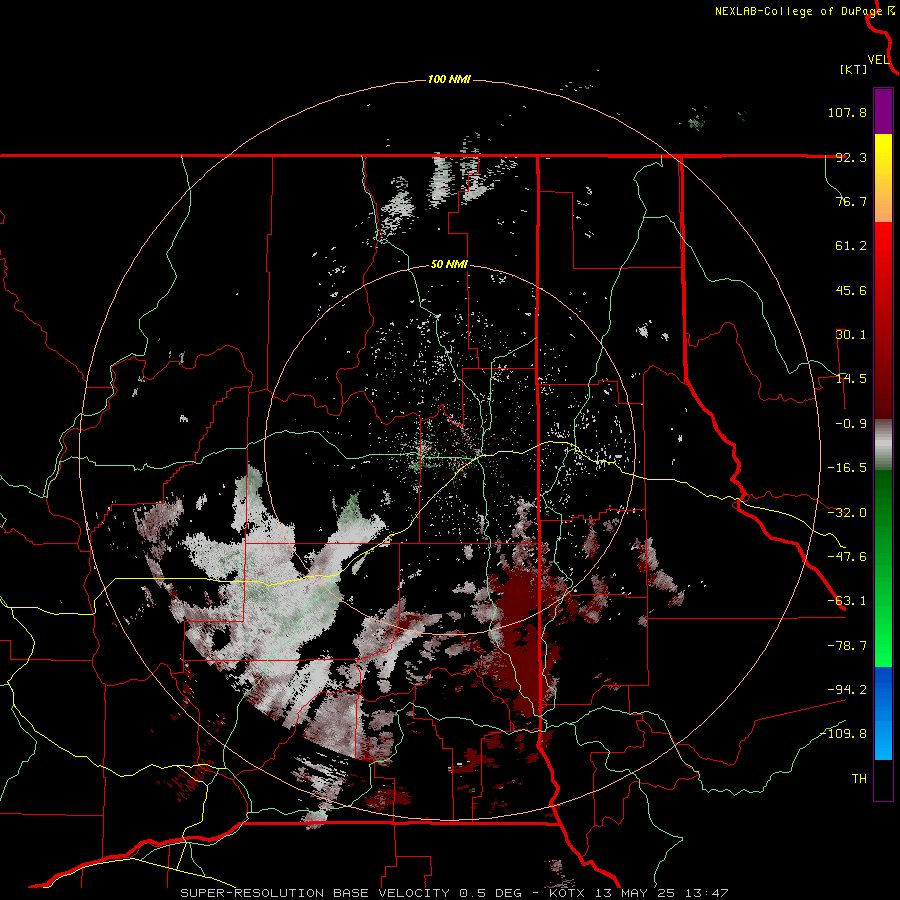Click the purple segment of the color bar
The image size is (900, 900).
click(x=883, y=111)
